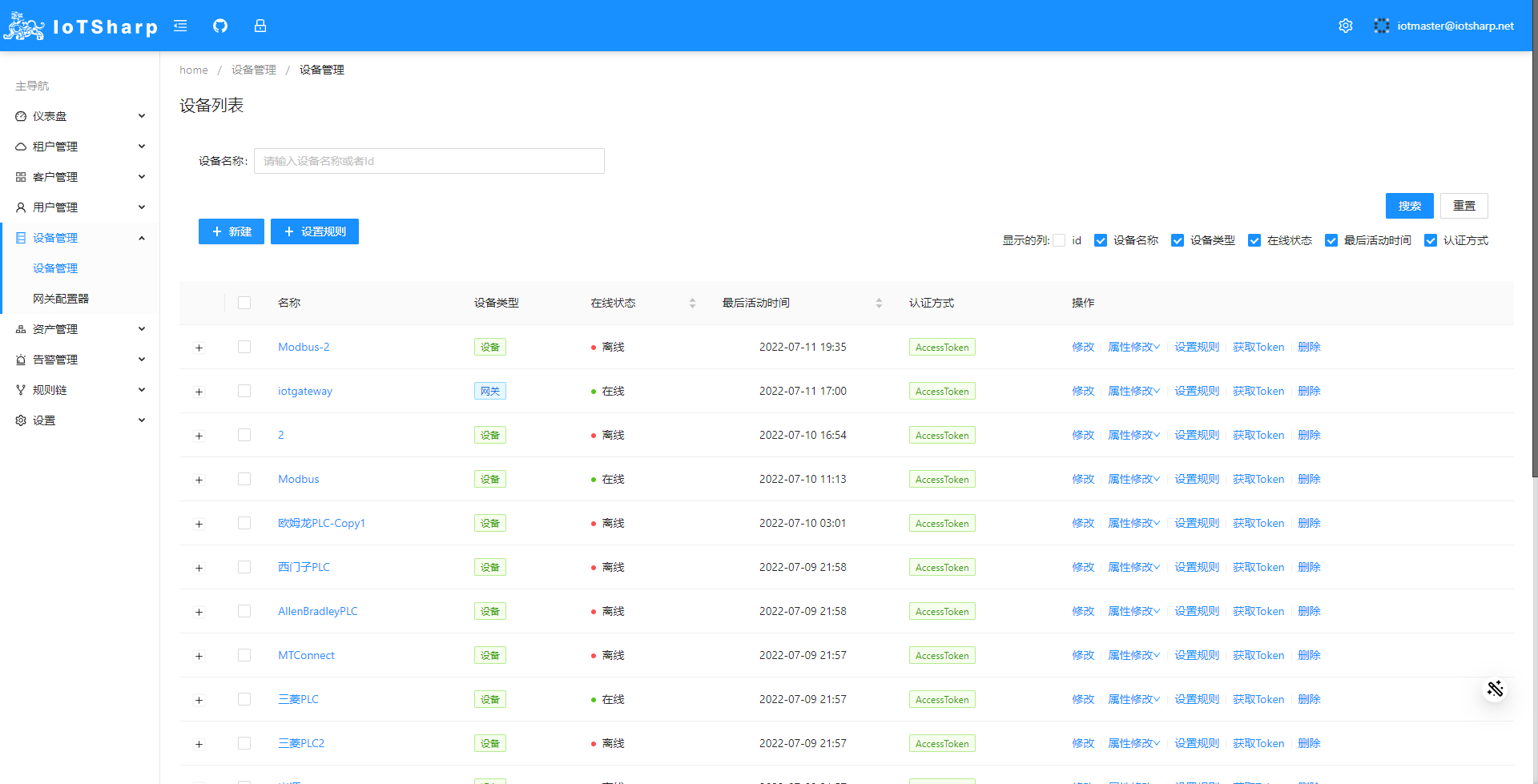
Task: Click the IoTSharp logo
Action: tap(80, 26)
